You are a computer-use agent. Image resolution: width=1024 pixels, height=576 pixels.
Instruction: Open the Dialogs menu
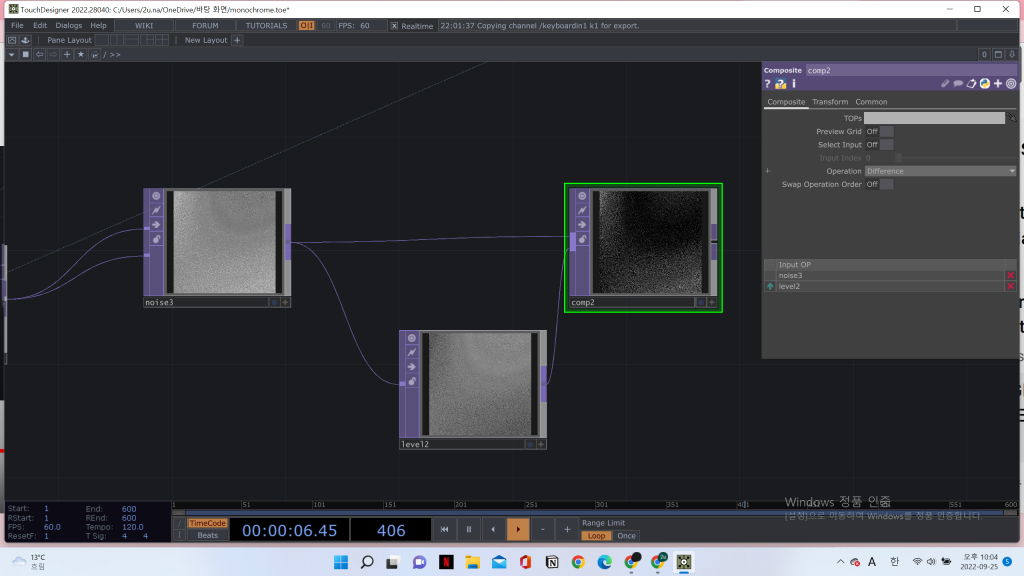pos(69,25)
